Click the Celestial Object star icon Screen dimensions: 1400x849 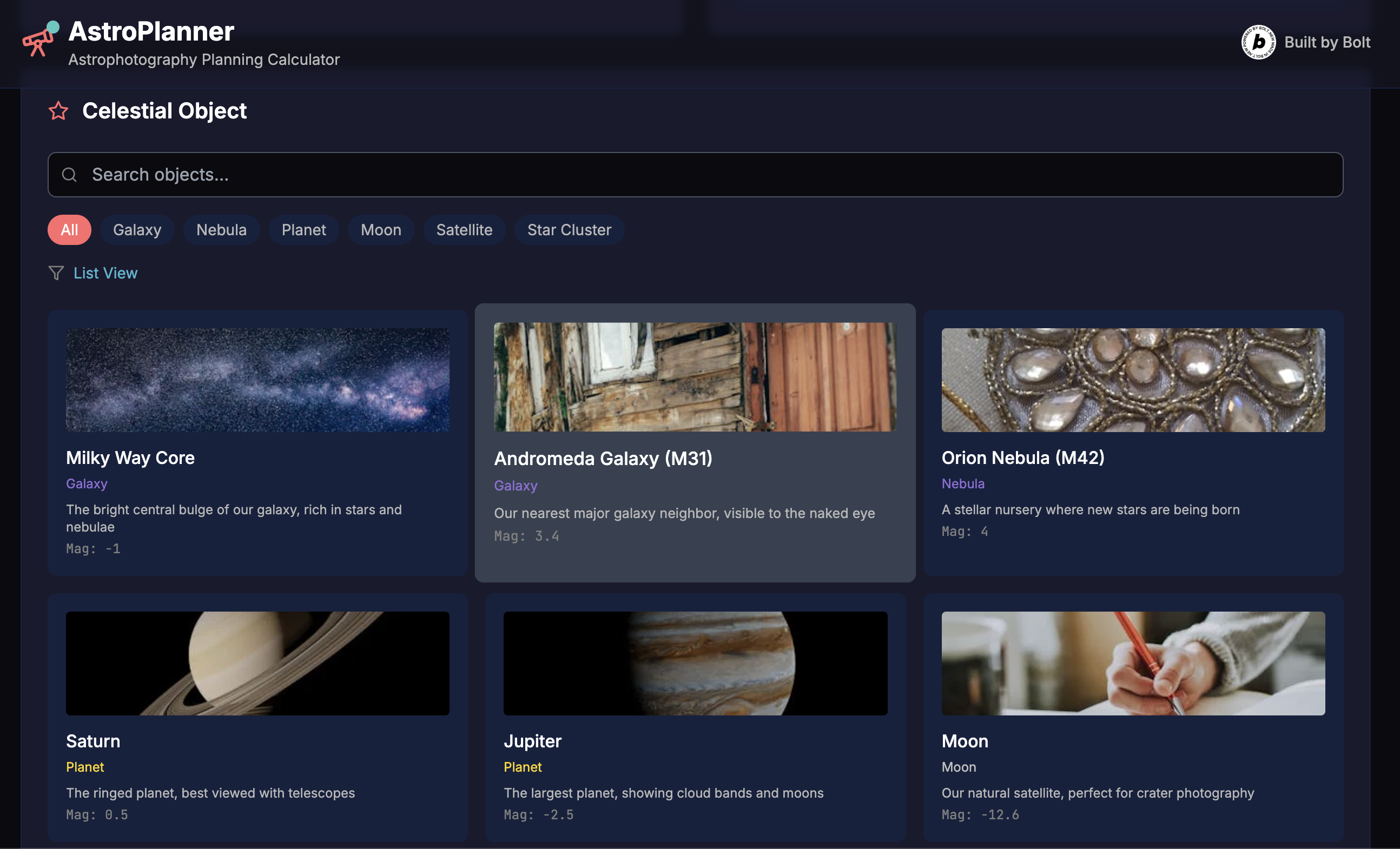pos(58,111)
